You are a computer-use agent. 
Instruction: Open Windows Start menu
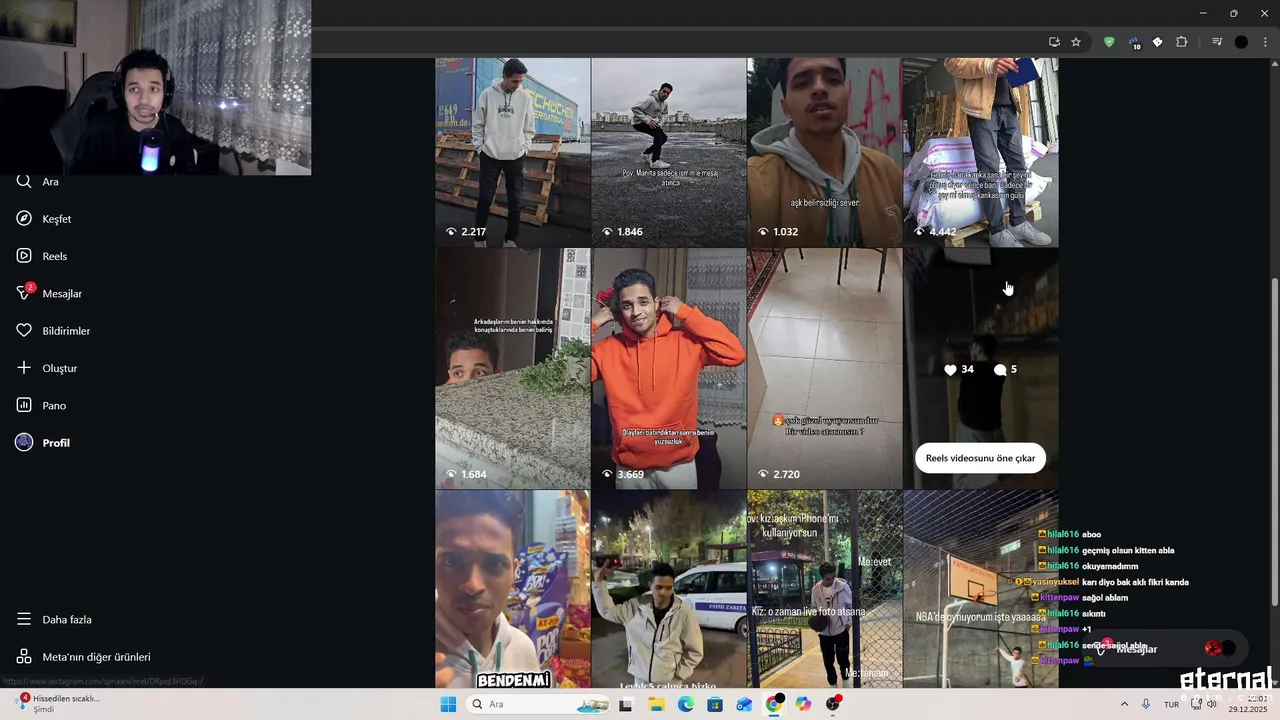click(448, 704)
